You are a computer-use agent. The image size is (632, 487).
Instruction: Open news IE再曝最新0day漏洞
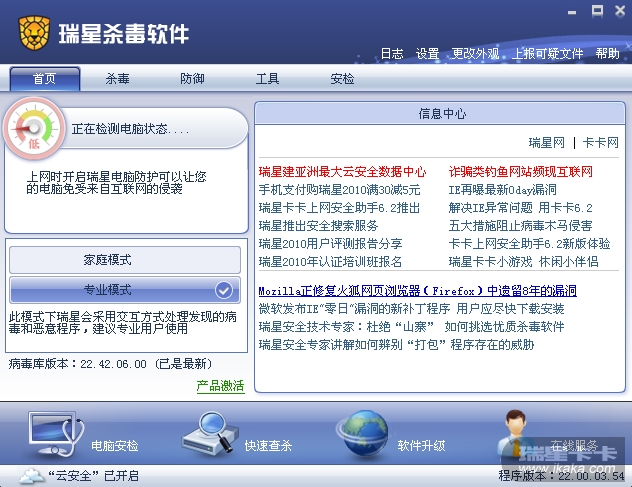[x=503, y=190]
